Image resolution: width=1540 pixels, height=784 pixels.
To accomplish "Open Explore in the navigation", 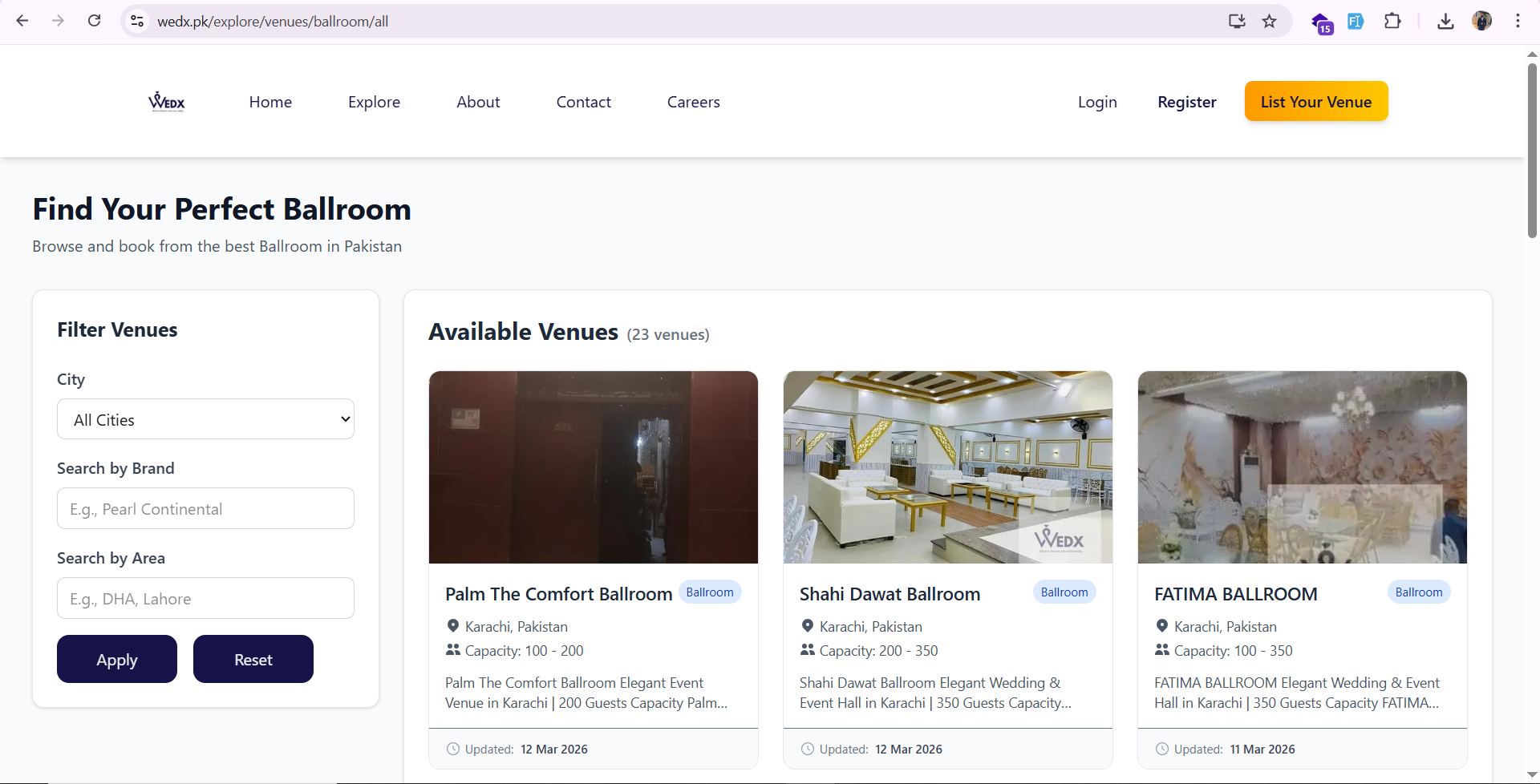I will point(374,102).
